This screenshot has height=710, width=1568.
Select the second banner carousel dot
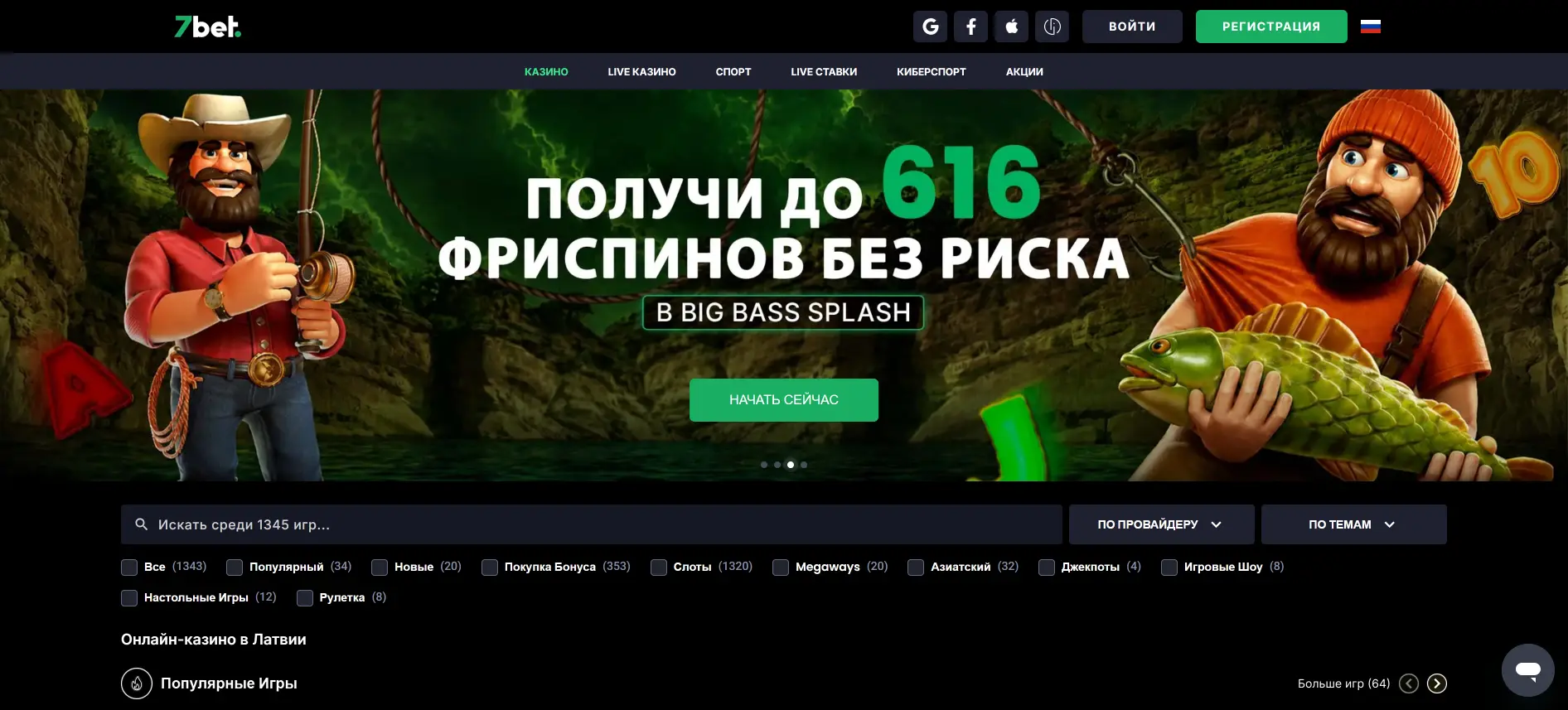777,465
